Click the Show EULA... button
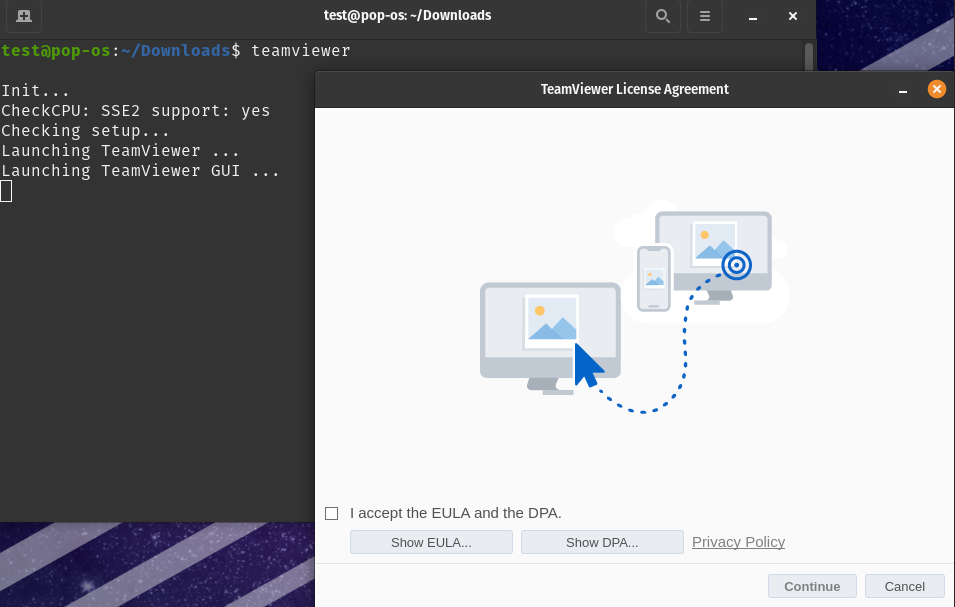Viewport: 955px width, 607px height. tap(431, 542)
